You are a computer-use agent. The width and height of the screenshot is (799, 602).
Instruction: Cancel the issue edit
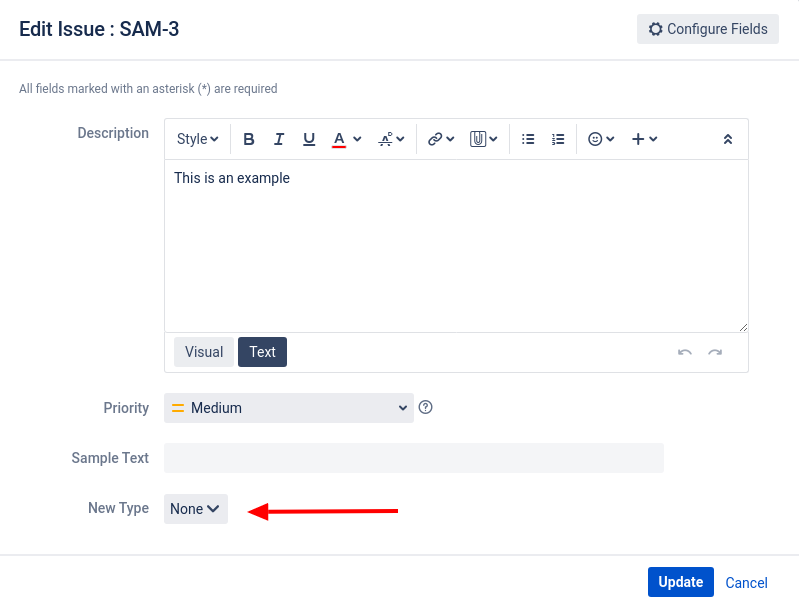pos(747,583)
